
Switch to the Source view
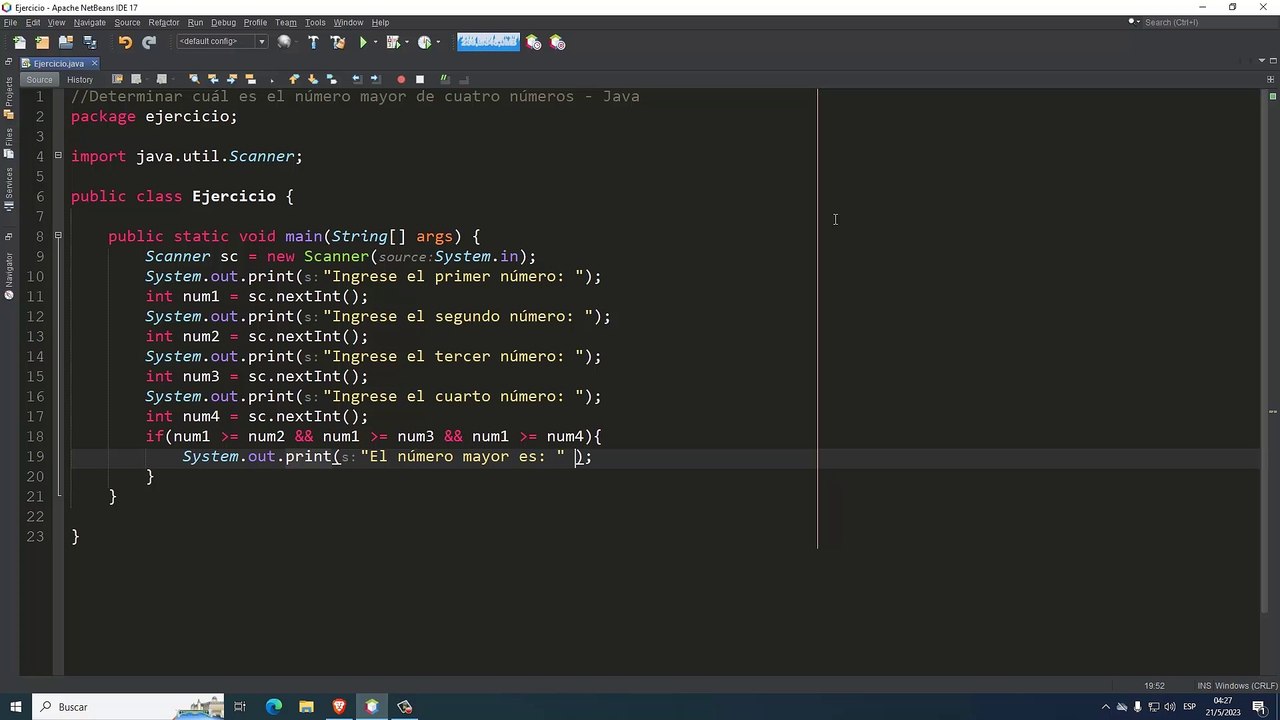[39, 79]
